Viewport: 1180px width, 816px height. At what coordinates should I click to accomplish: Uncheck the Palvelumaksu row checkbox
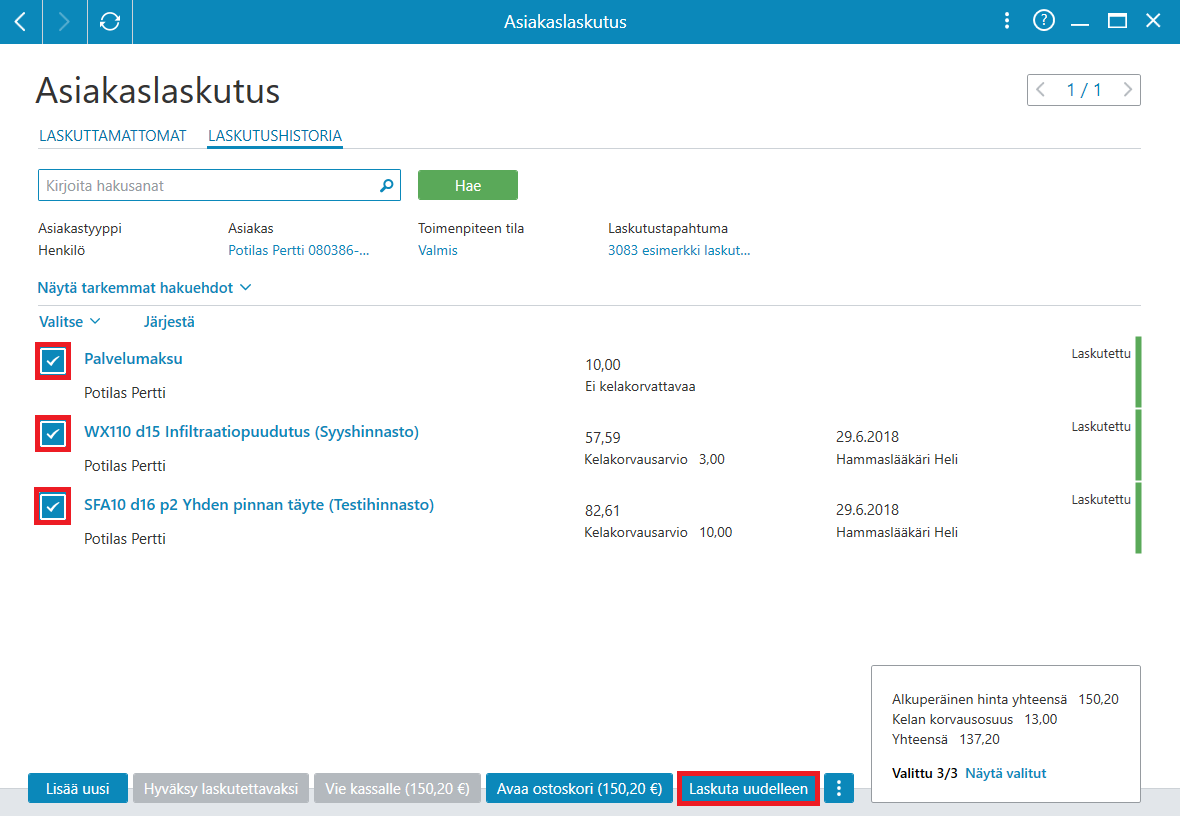53,361
